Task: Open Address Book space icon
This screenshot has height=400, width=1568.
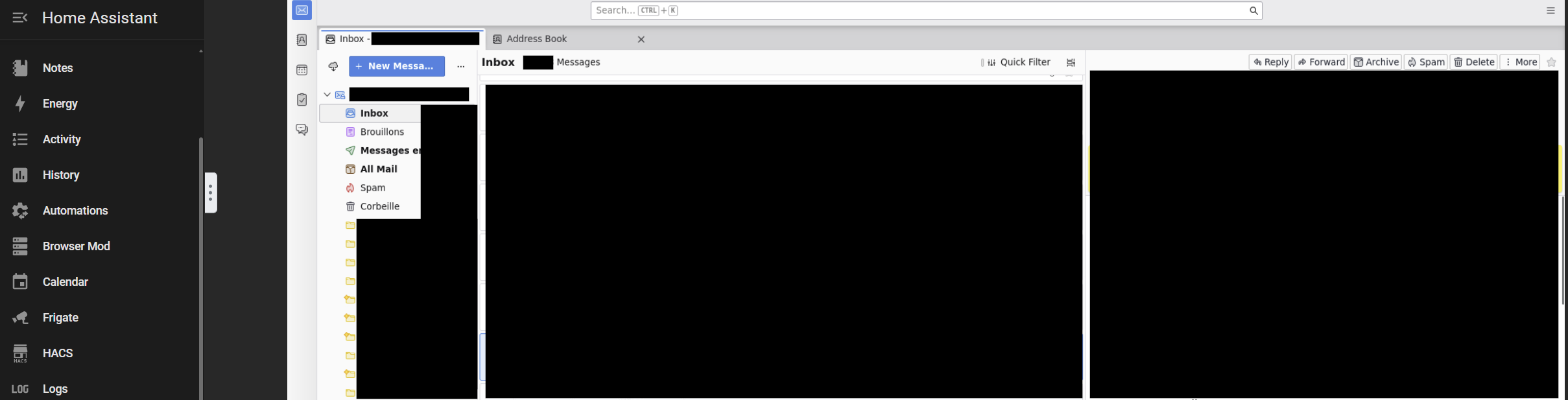Action: coord(302,40)
